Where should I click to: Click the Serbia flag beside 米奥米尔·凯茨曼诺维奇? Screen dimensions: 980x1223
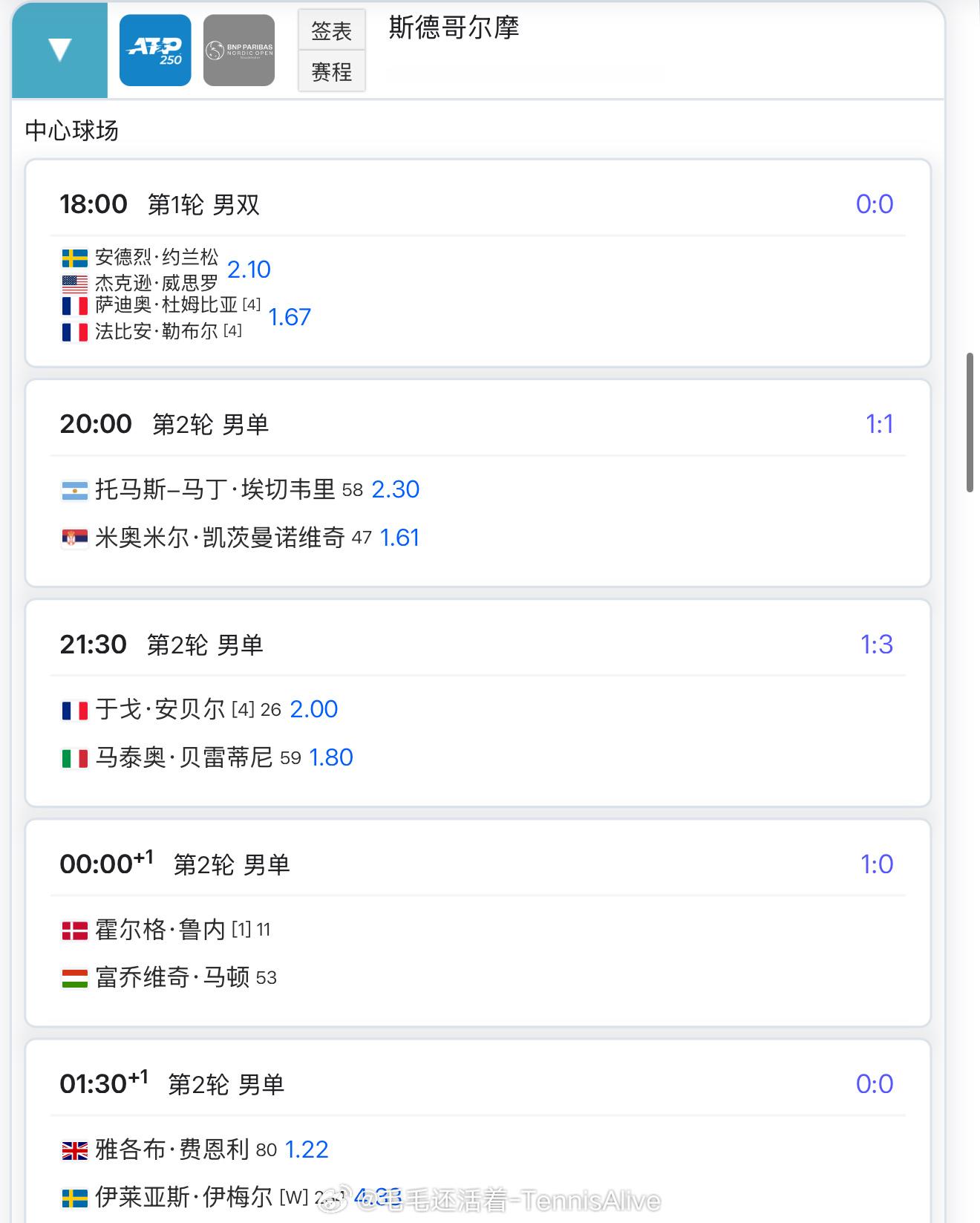(74, 538)
